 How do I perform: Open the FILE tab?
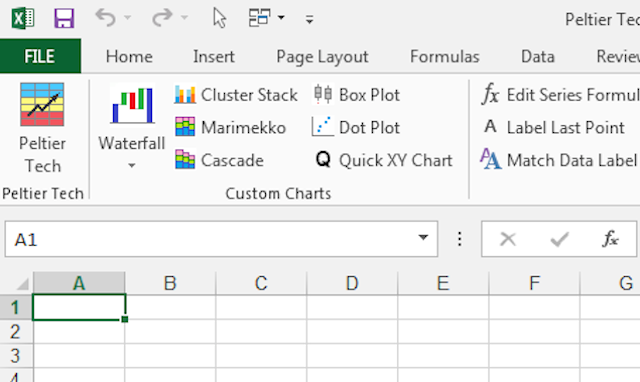pos(40,56)
